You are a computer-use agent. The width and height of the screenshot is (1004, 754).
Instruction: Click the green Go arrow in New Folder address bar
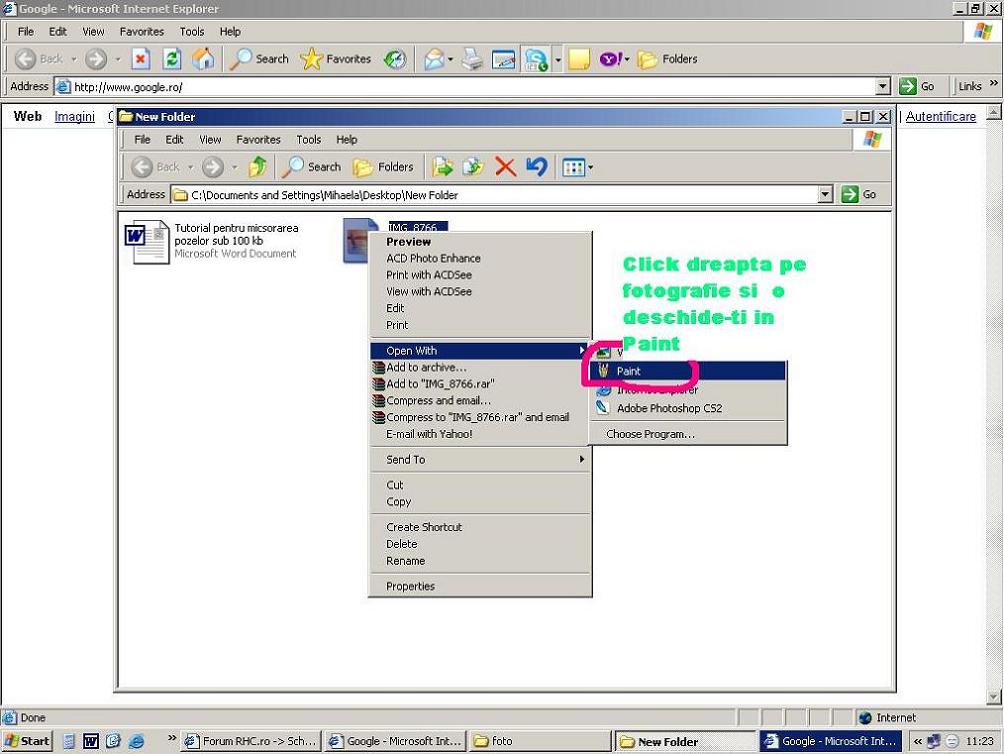[x=849, y=194]
